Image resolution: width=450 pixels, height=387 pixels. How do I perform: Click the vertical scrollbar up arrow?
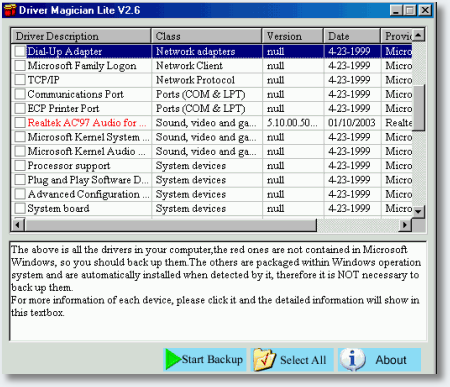[x=419, y=35]
